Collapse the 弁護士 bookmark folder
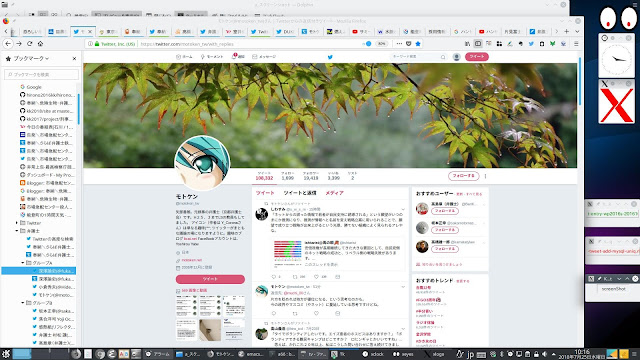Viewport: 640px width, 360px height. [x=17, y=231]
